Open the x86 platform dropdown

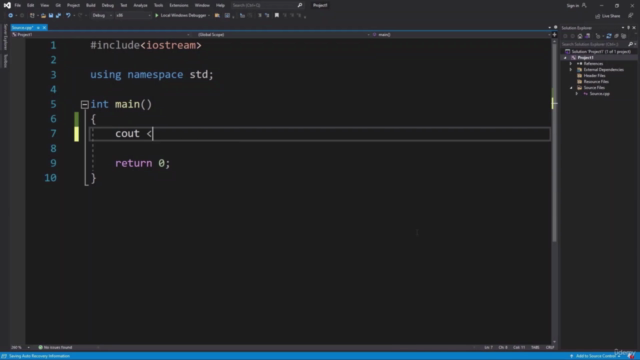click(x=133, y=16)
